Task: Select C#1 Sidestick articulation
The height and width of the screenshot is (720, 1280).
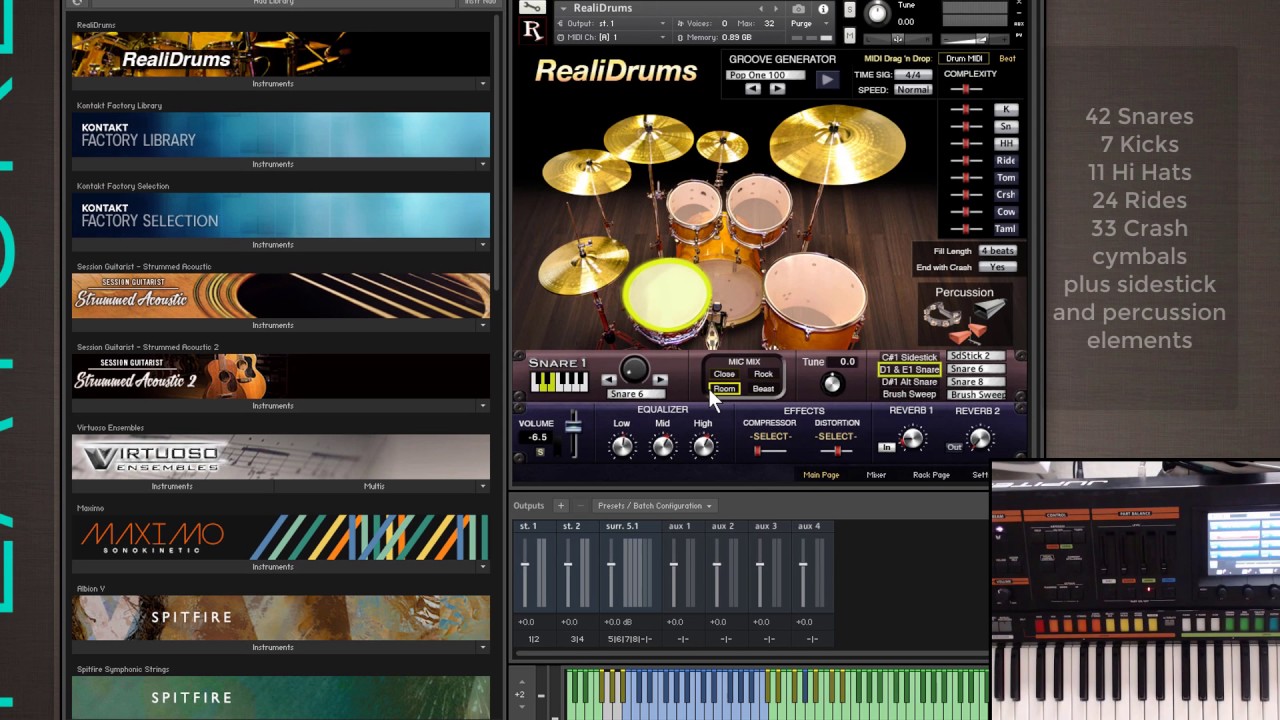Action: pos(909,357)
